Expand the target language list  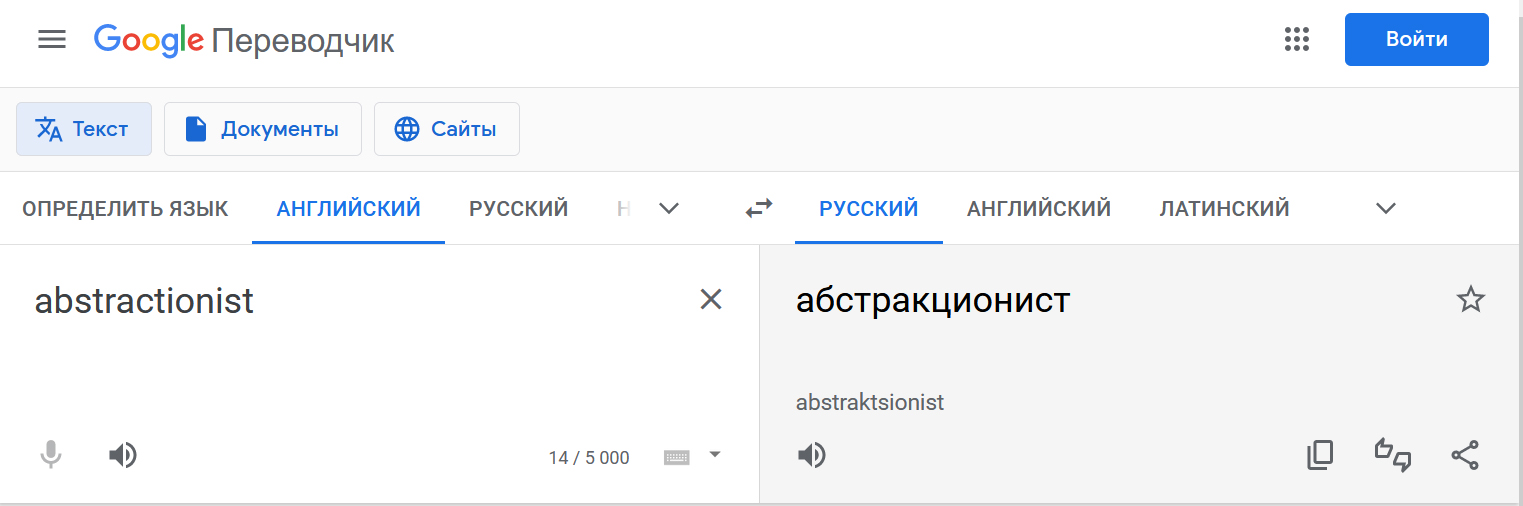coord(1385,208)
